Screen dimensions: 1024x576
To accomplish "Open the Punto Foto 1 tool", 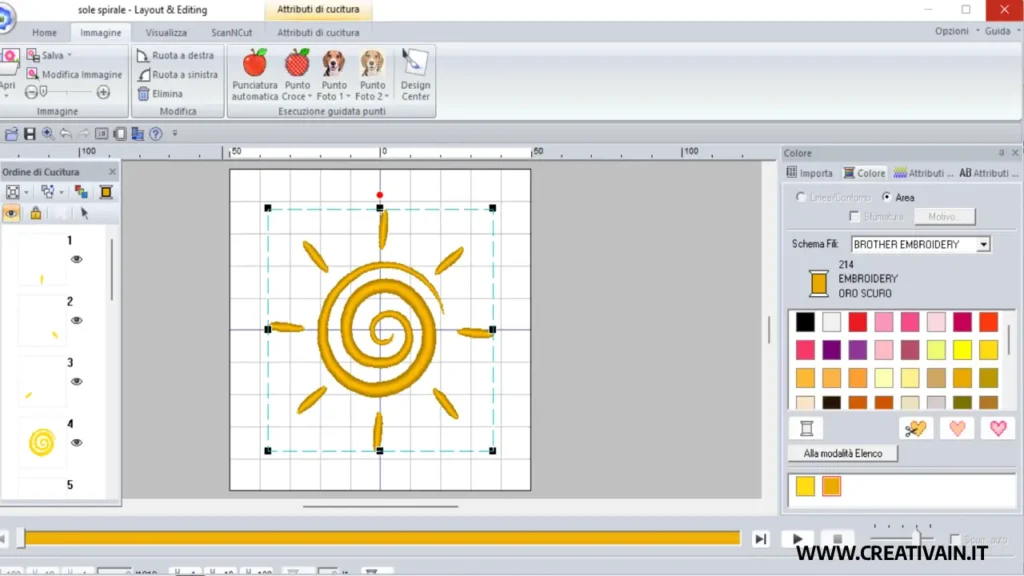I will tap(334, 75).
